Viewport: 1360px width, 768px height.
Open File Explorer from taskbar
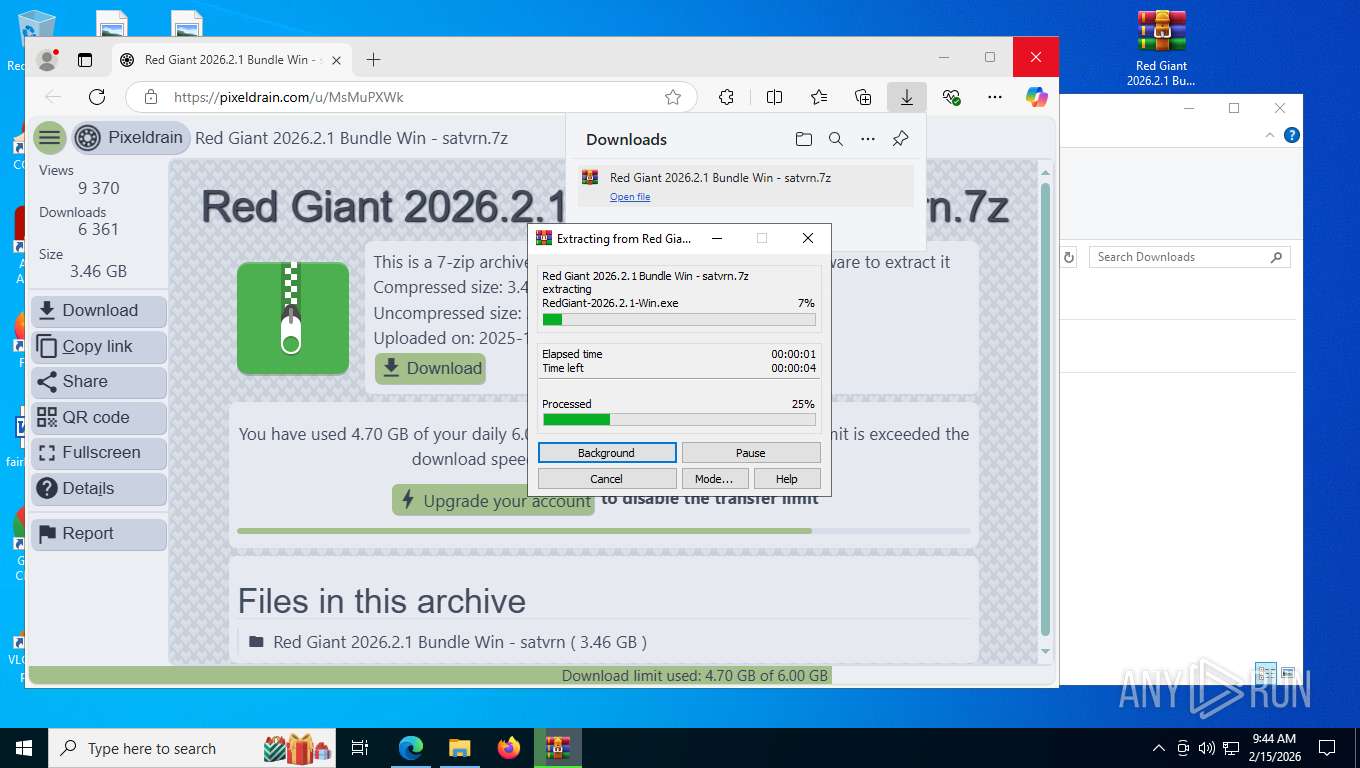(459, 748)
